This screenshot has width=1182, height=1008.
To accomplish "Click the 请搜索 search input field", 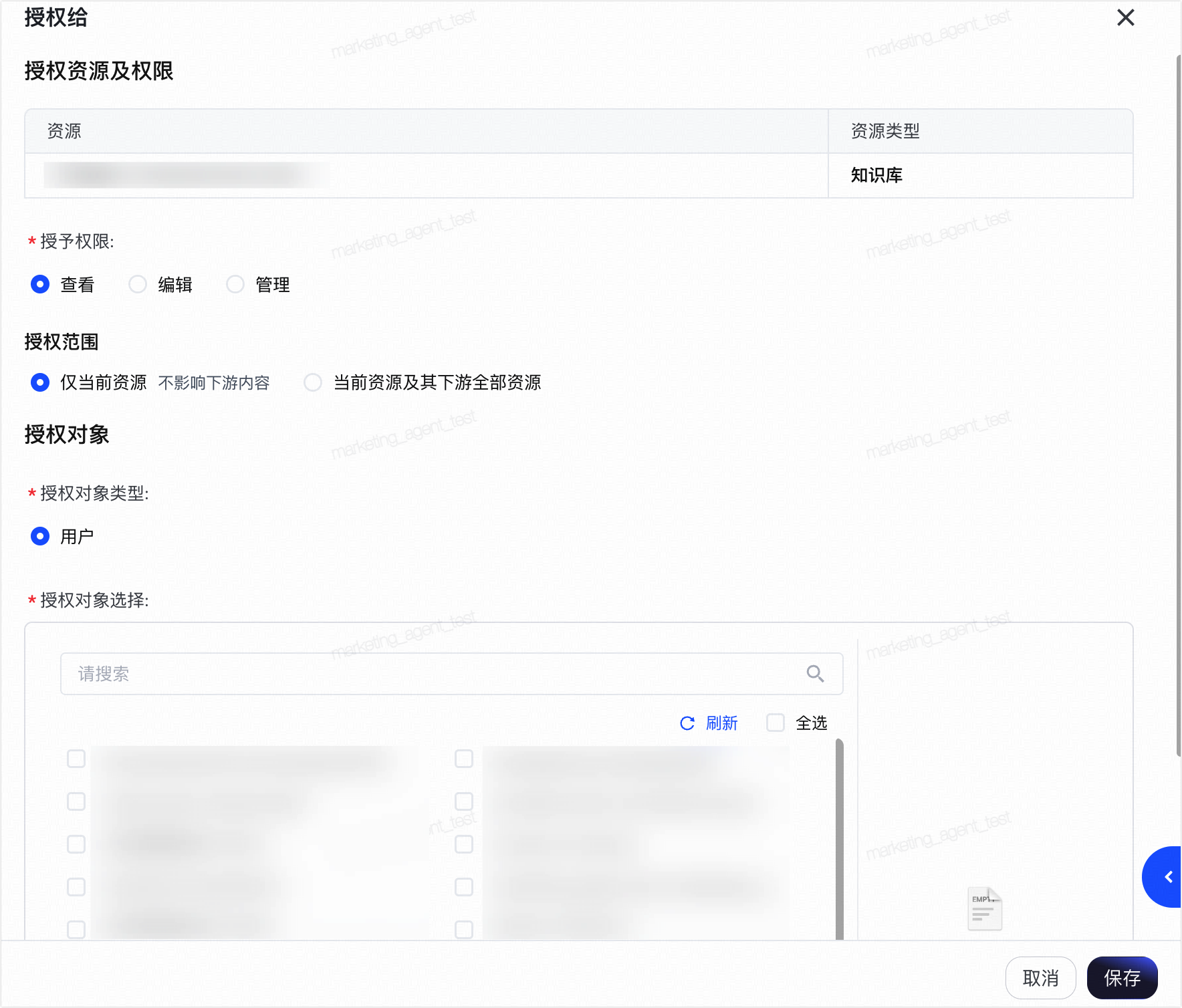I will tap(451, 674).
